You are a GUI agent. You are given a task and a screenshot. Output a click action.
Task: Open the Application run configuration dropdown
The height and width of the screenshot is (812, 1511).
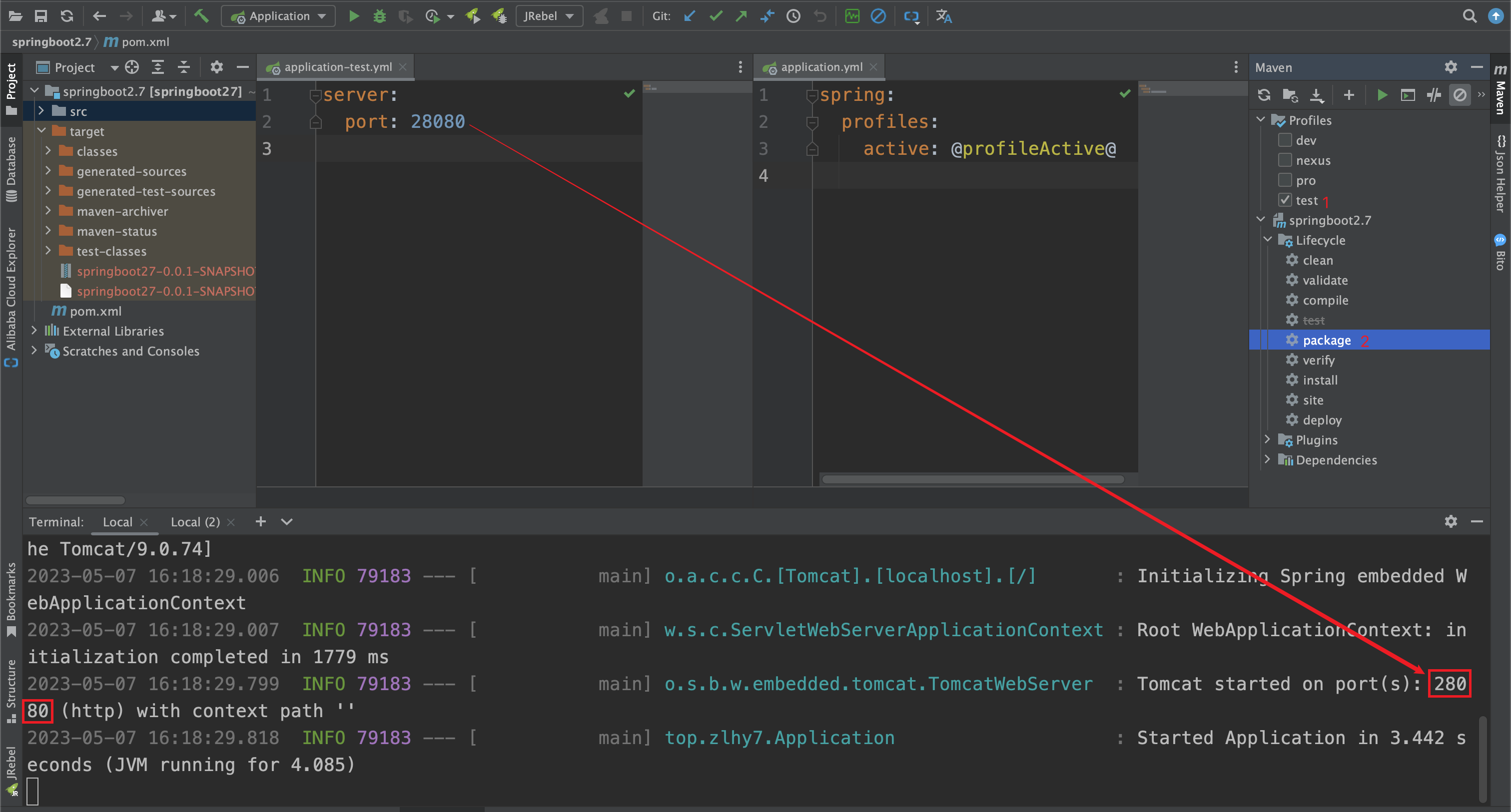click(x=278, y=16)
